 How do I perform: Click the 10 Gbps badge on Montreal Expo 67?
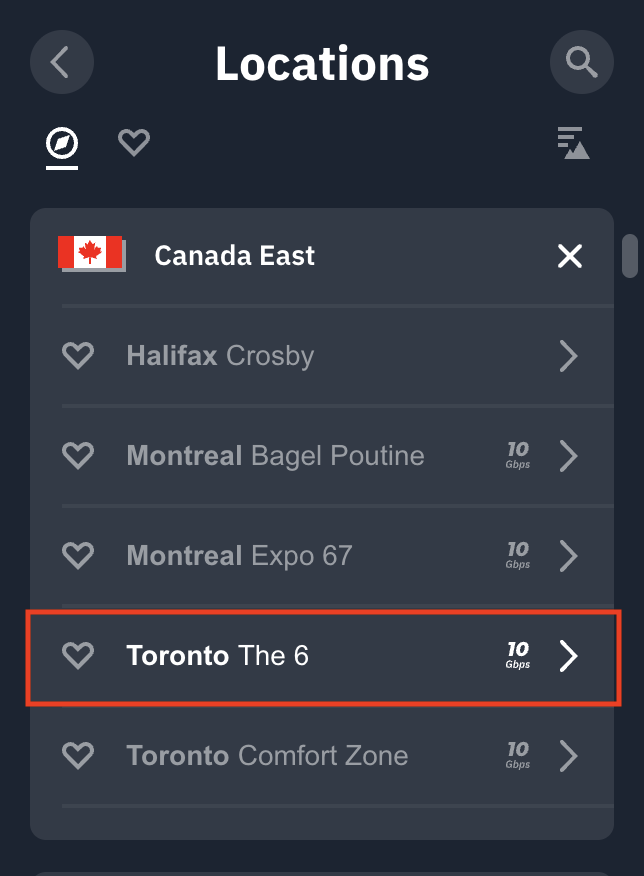(x=517, y=556)
